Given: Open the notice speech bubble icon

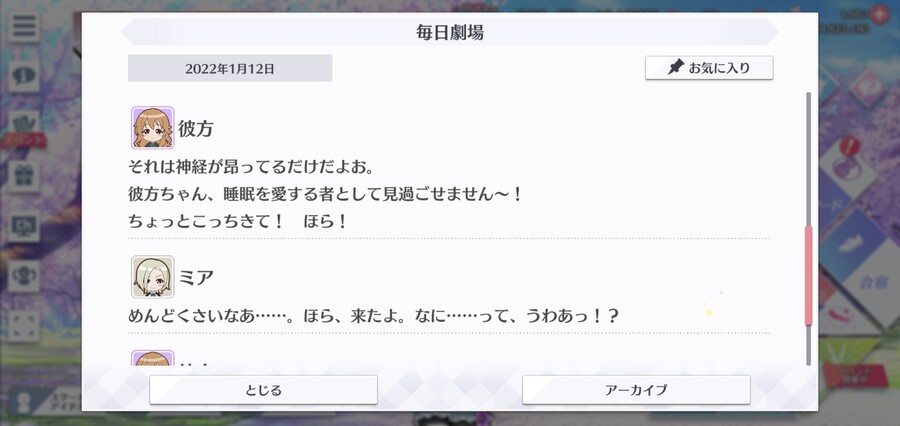Looking at the screenshot, I should click(x=24, y=76).
